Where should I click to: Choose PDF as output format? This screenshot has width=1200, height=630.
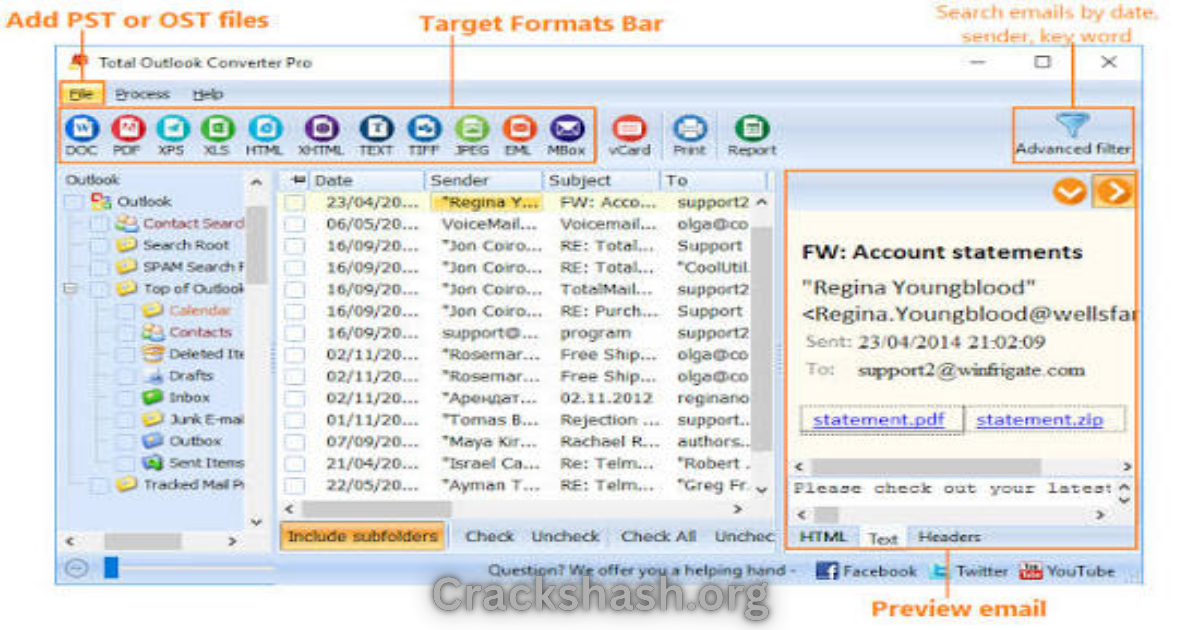(x=127, y=128)
